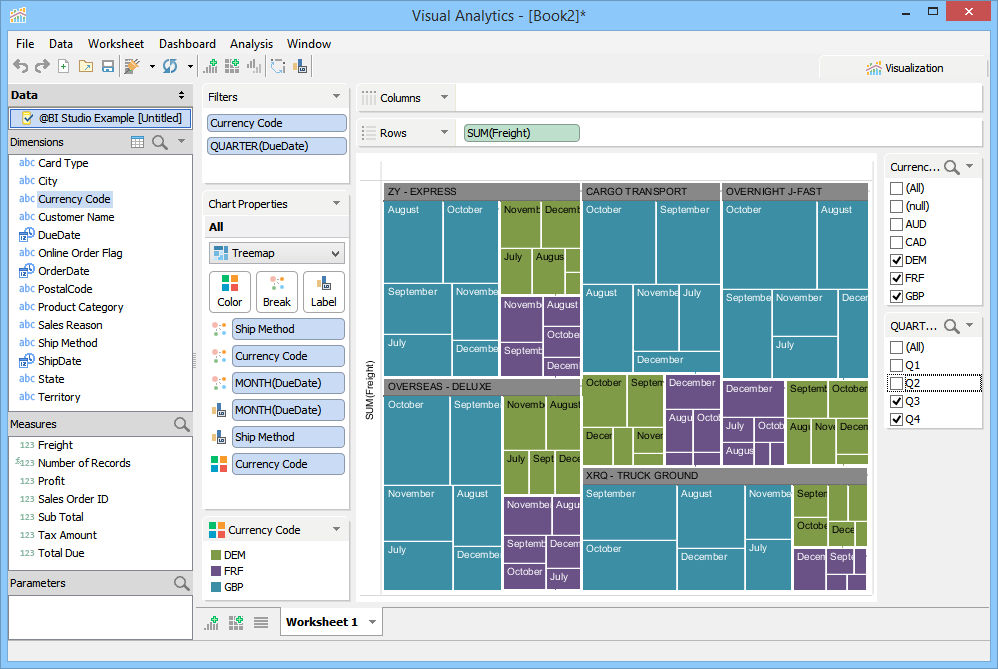Screen dimensions: 998x669
Task: Click the bottom new dashboard icon
Action: coord(236,623)
